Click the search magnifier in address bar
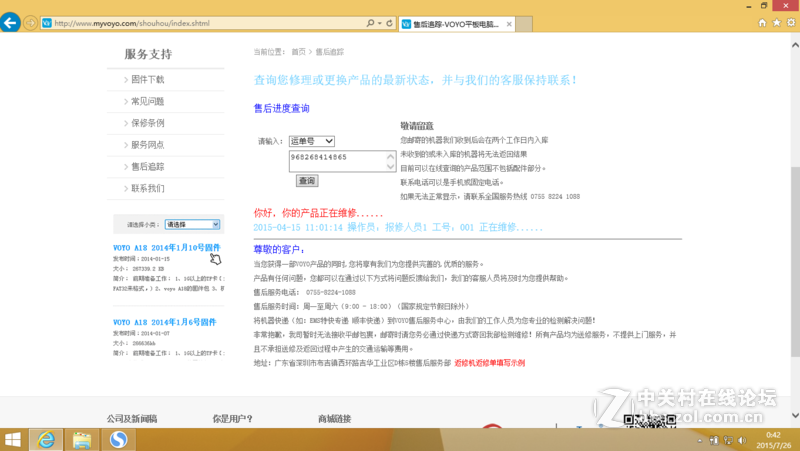The width and height of the screenshot is (800, 451). click(x=370, y=23)
